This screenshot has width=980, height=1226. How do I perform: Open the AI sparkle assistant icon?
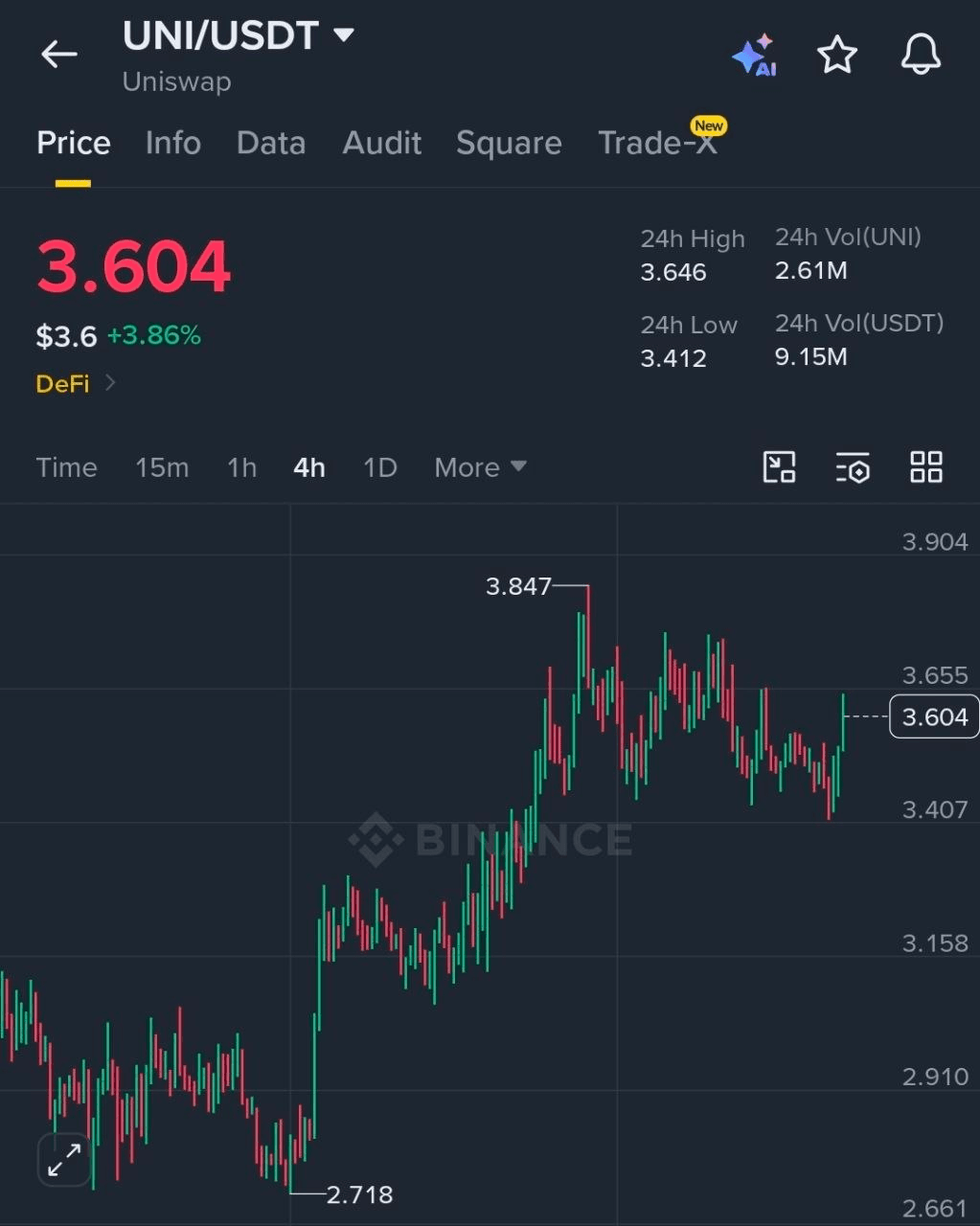coord(755,56)
